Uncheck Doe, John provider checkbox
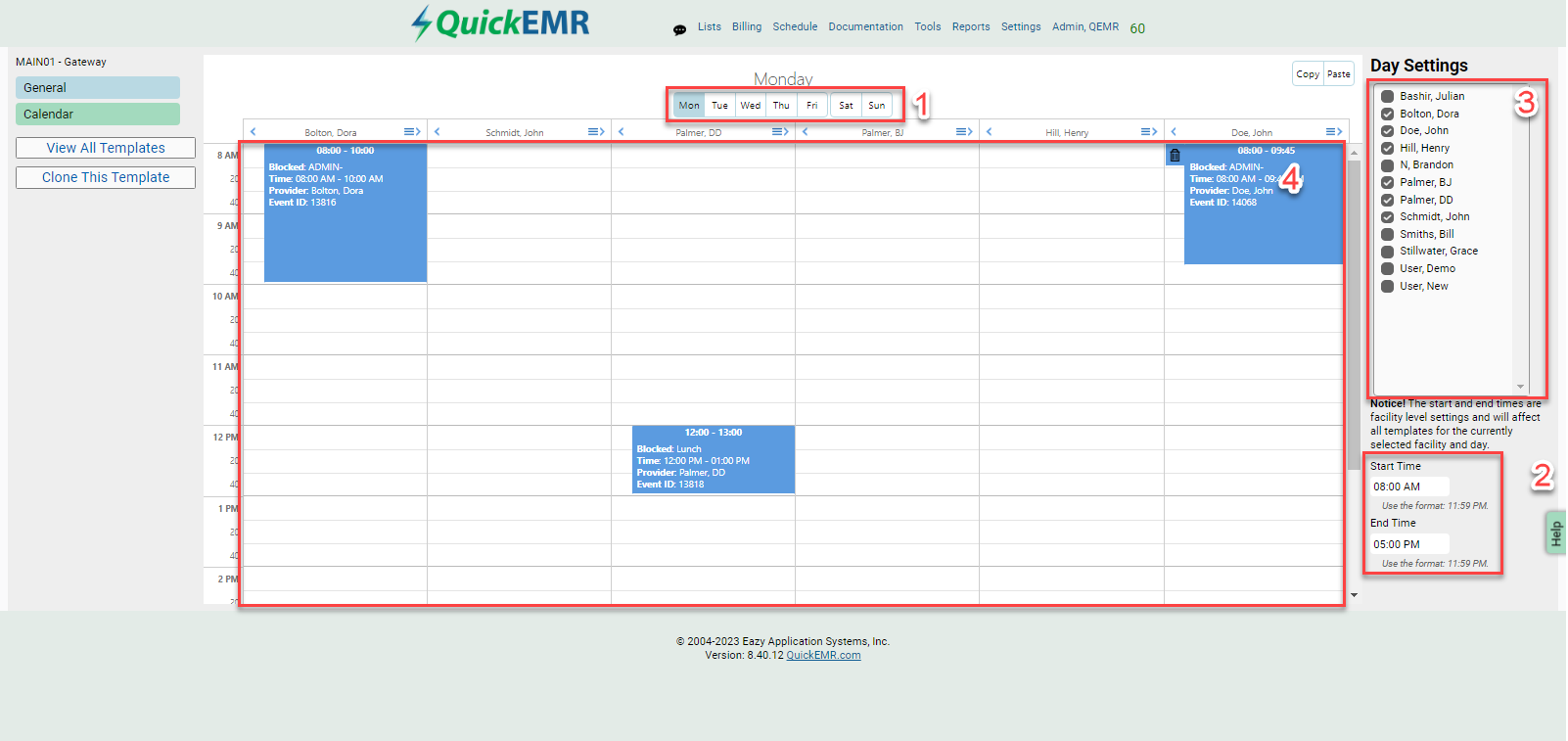The width and height of the screenshot is (1568, 741). coord(1387,130)
